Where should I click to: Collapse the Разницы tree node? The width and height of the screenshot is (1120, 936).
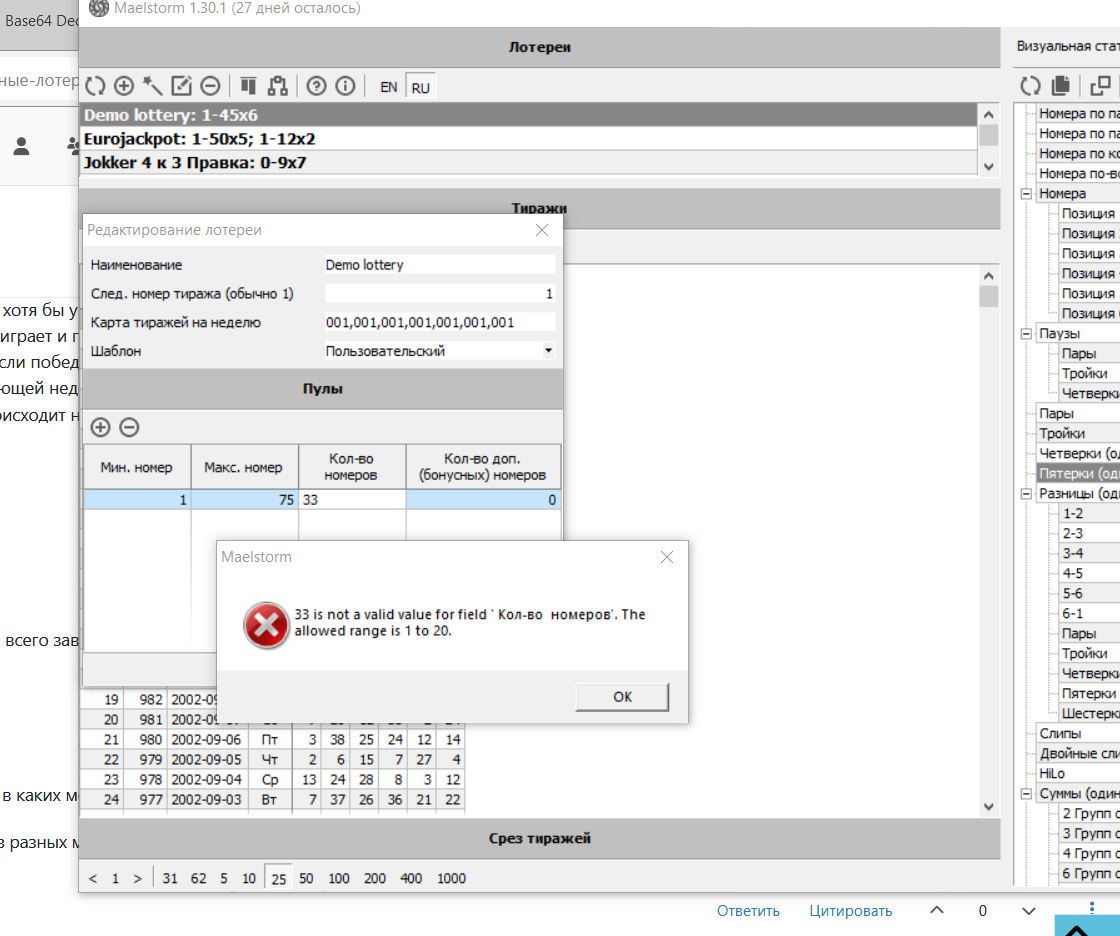click(1026, 494)
